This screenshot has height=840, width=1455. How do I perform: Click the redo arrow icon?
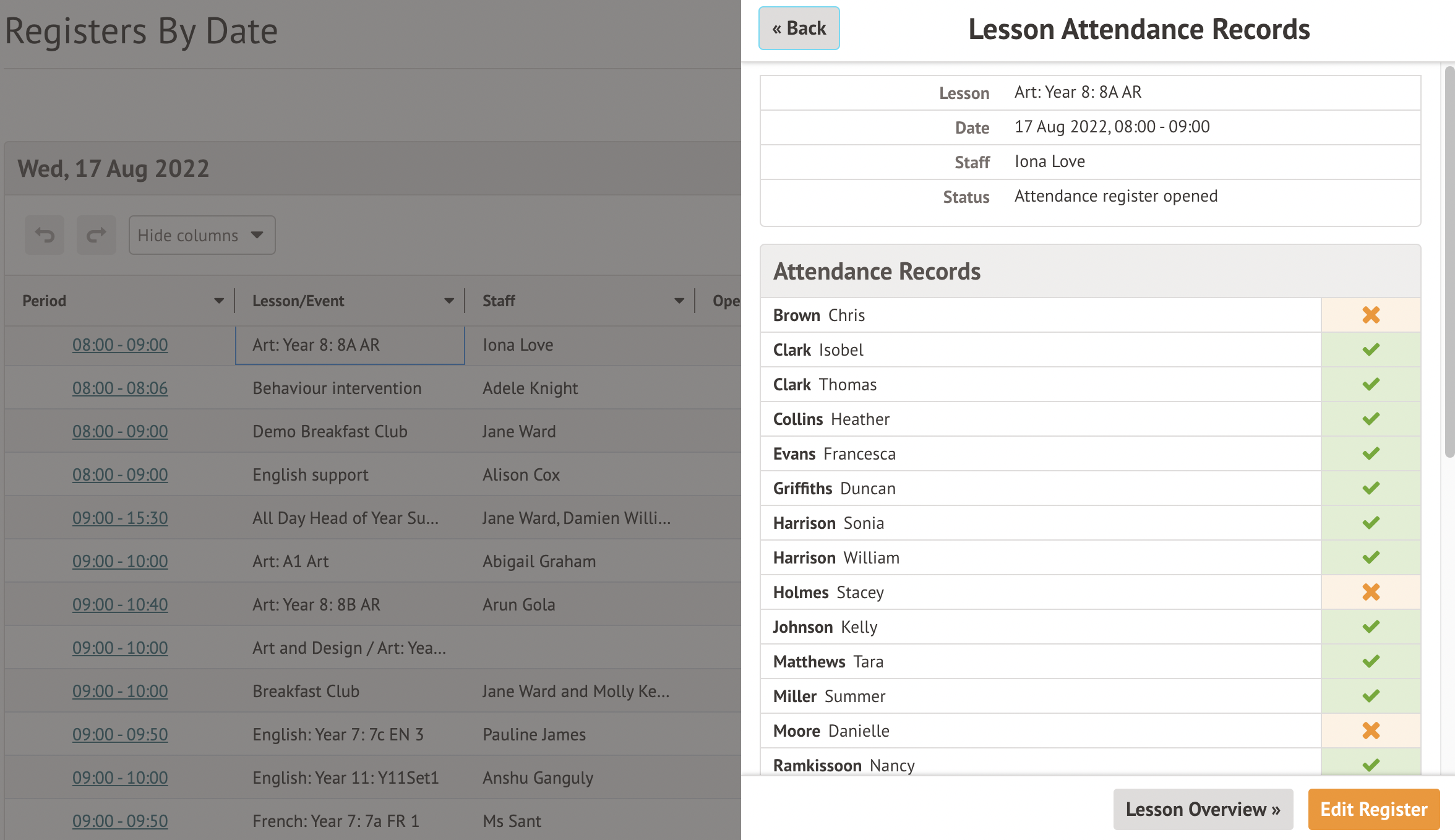96,235
